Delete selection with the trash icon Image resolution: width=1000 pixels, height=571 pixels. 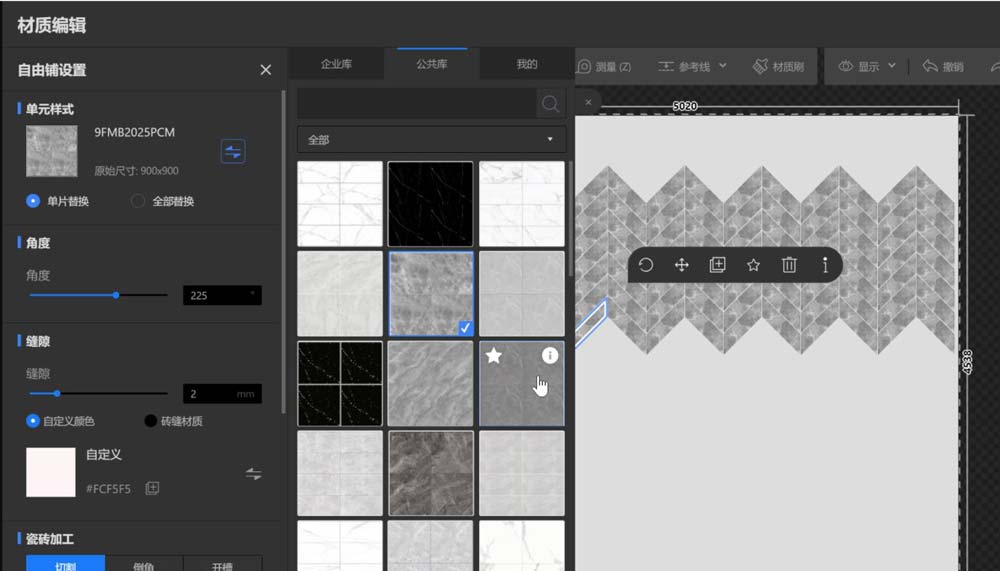click(789, 265)
